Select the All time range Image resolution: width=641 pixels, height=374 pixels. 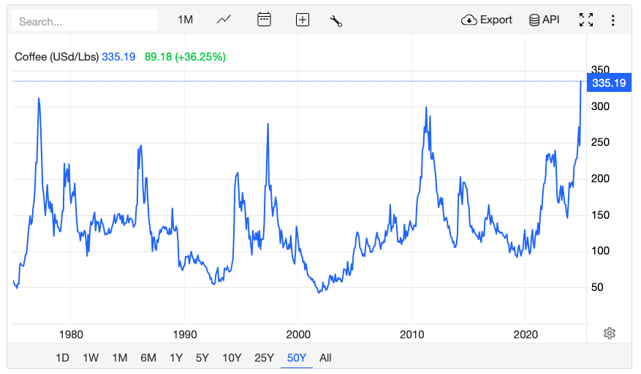(x=325, y=358)
